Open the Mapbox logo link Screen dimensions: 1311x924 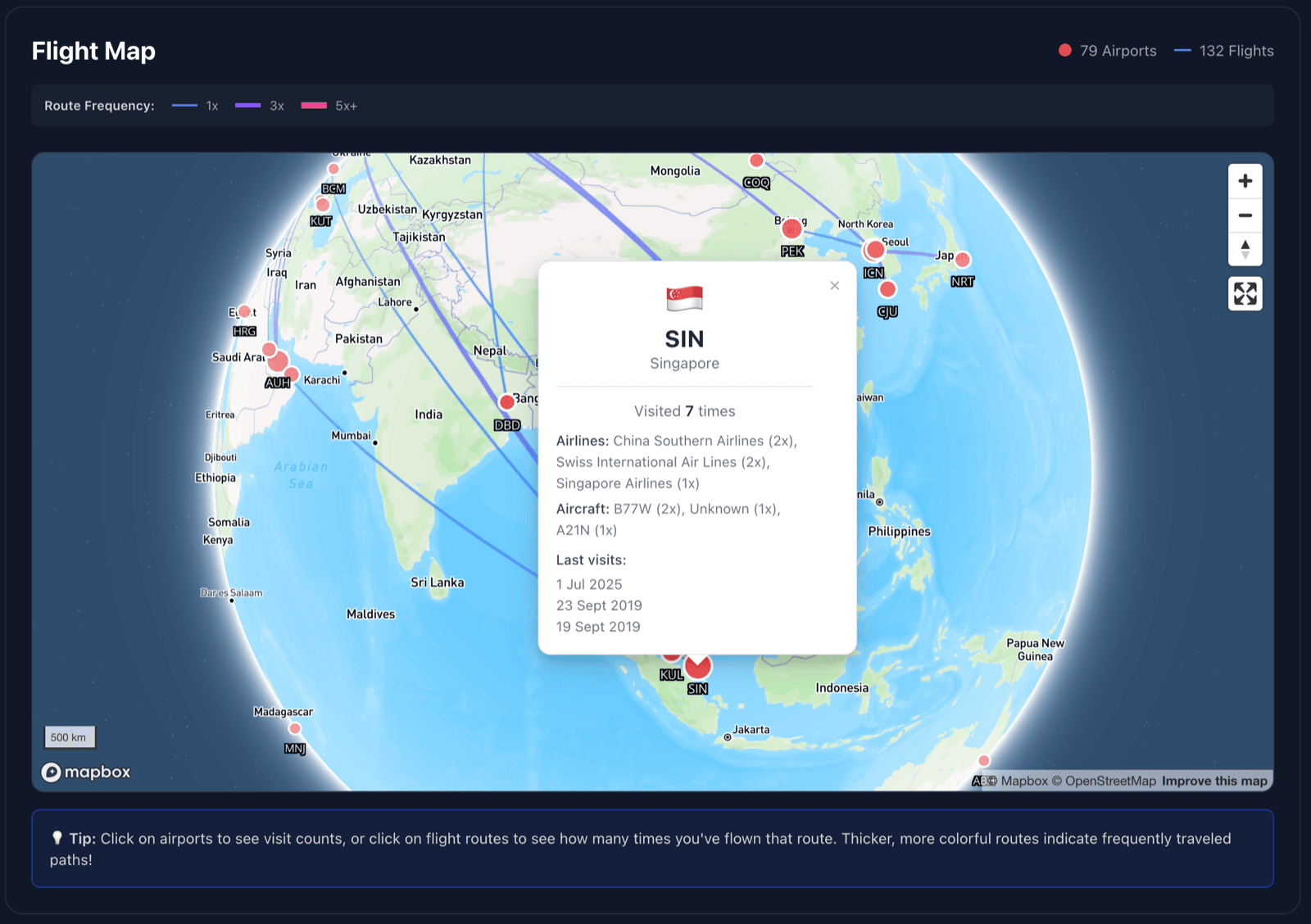tap(86, 772)
